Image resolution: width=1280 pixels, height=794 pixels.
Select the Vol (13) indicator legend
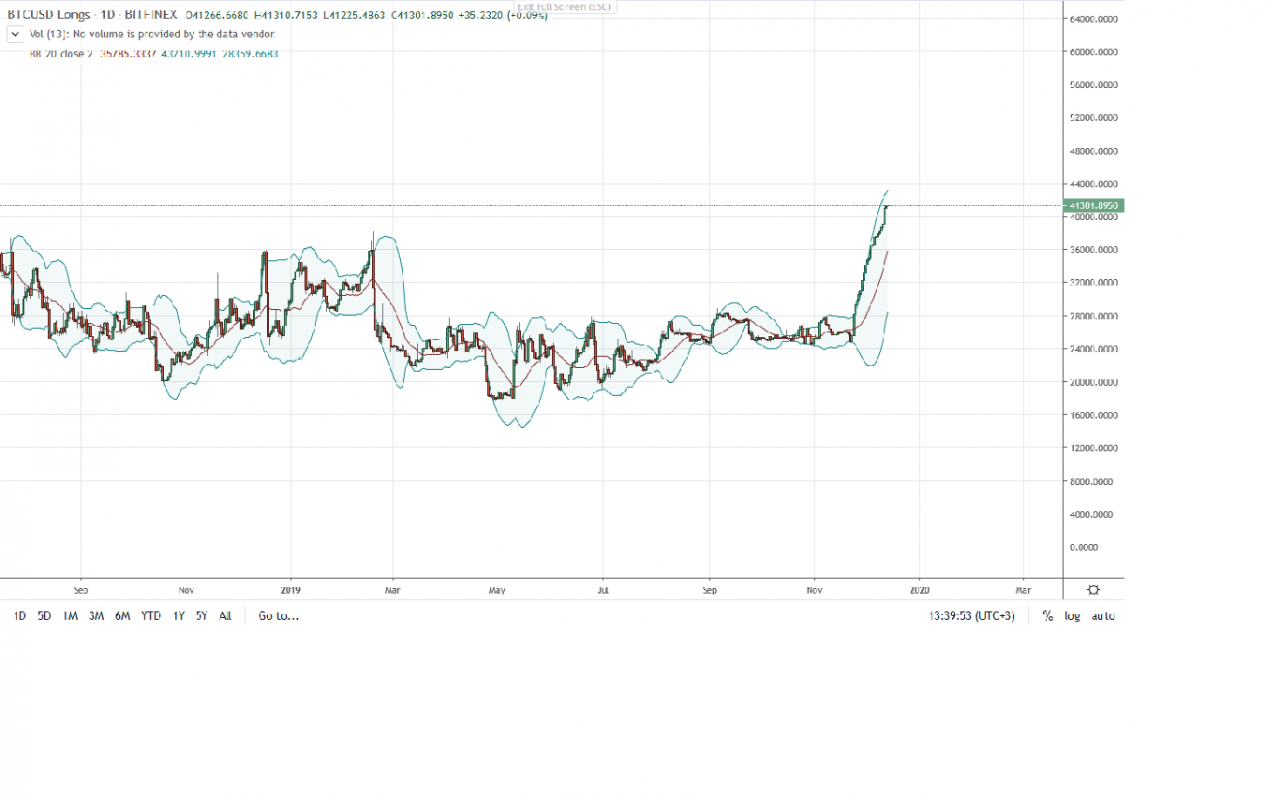[152, 34]
